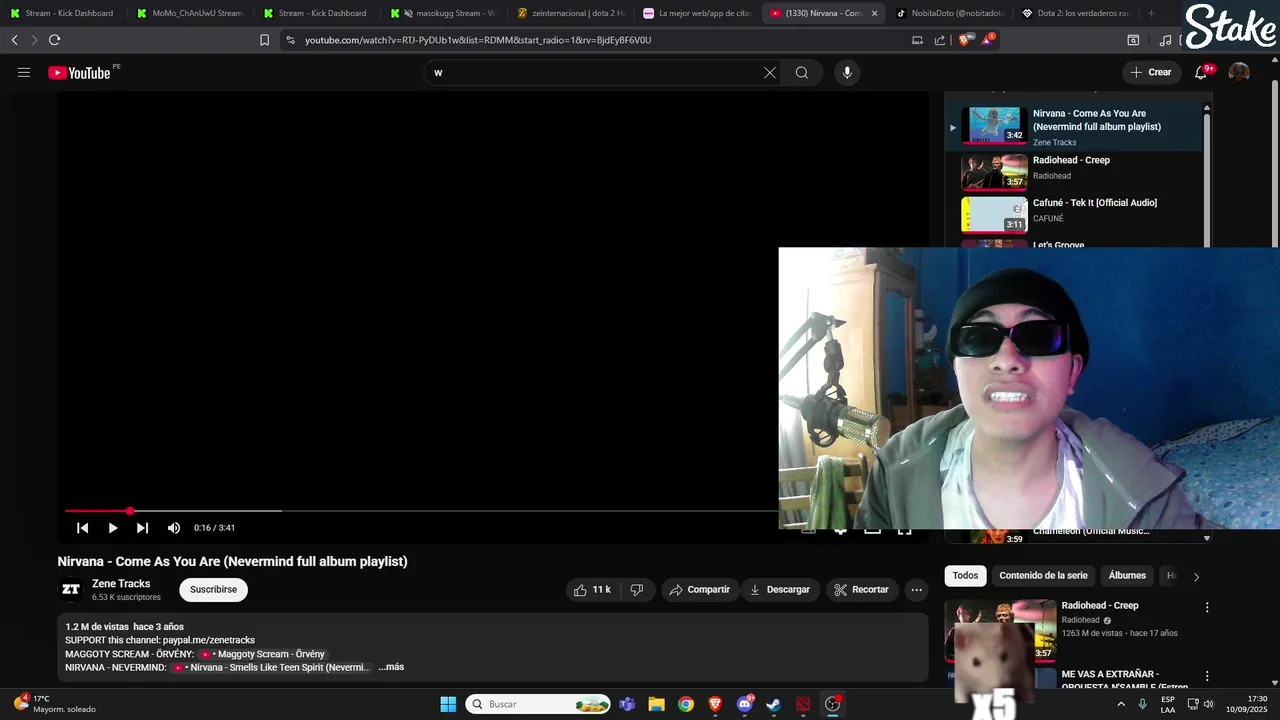This screenshot has width=1280, height=720.
Task: Open a new browser tab
Action: pos(1151,13)
